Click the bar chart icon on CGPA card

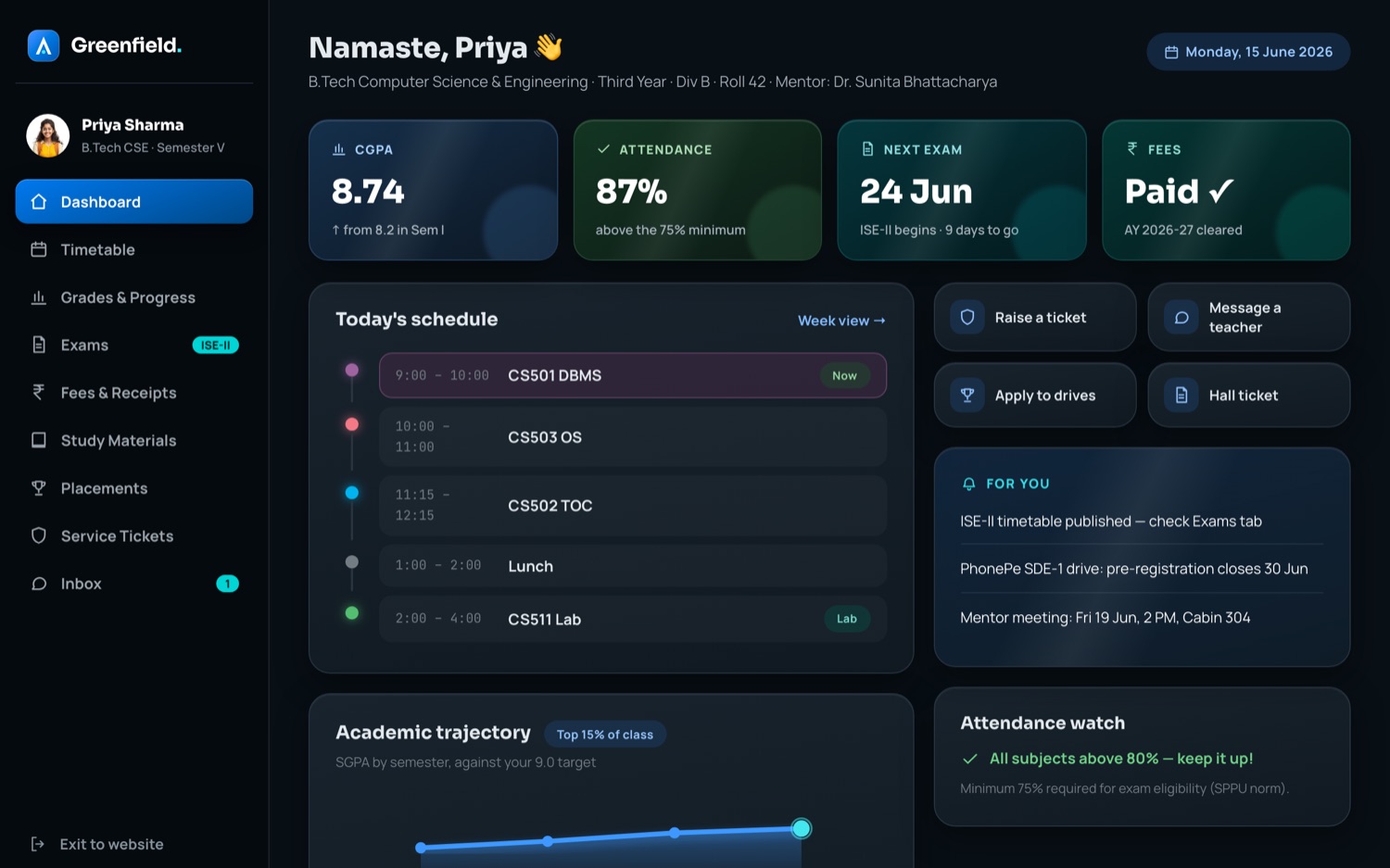(339, 149)
